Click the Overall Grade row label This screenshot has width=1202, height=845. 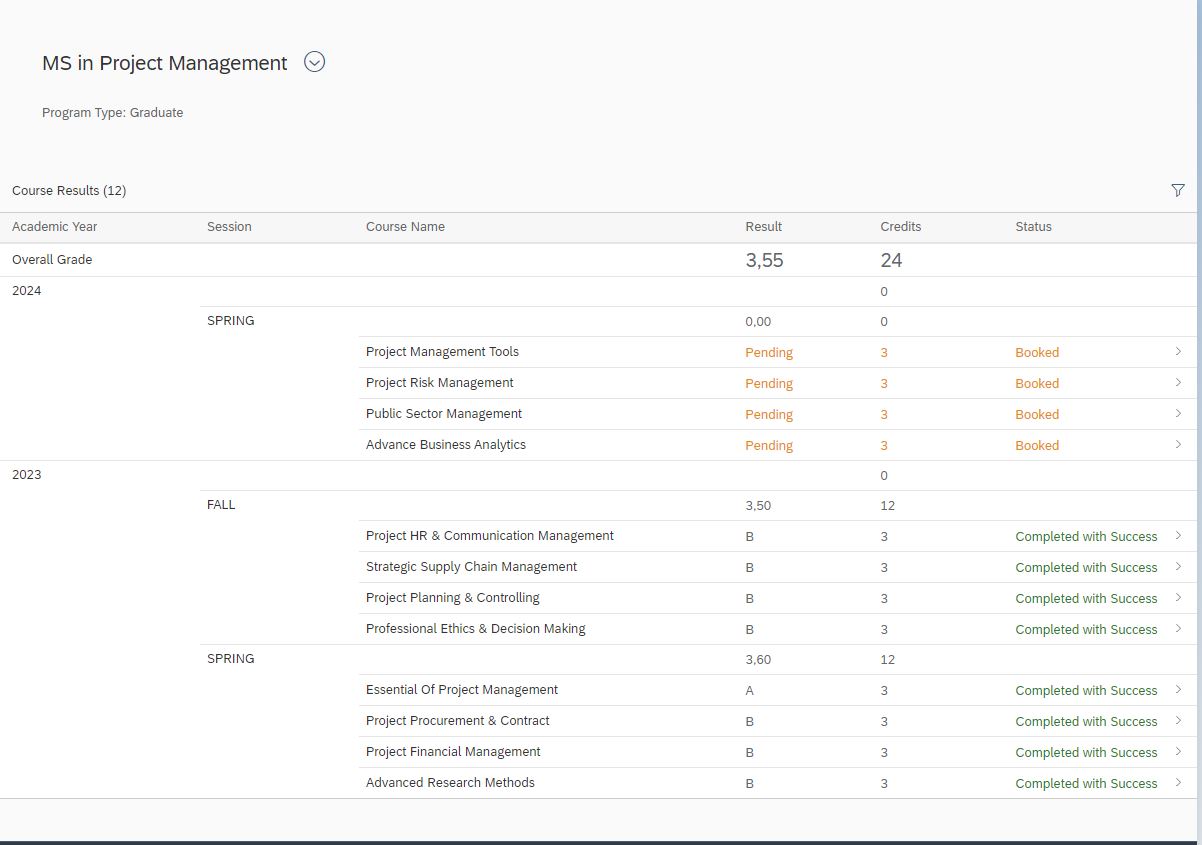click(52, 260)
